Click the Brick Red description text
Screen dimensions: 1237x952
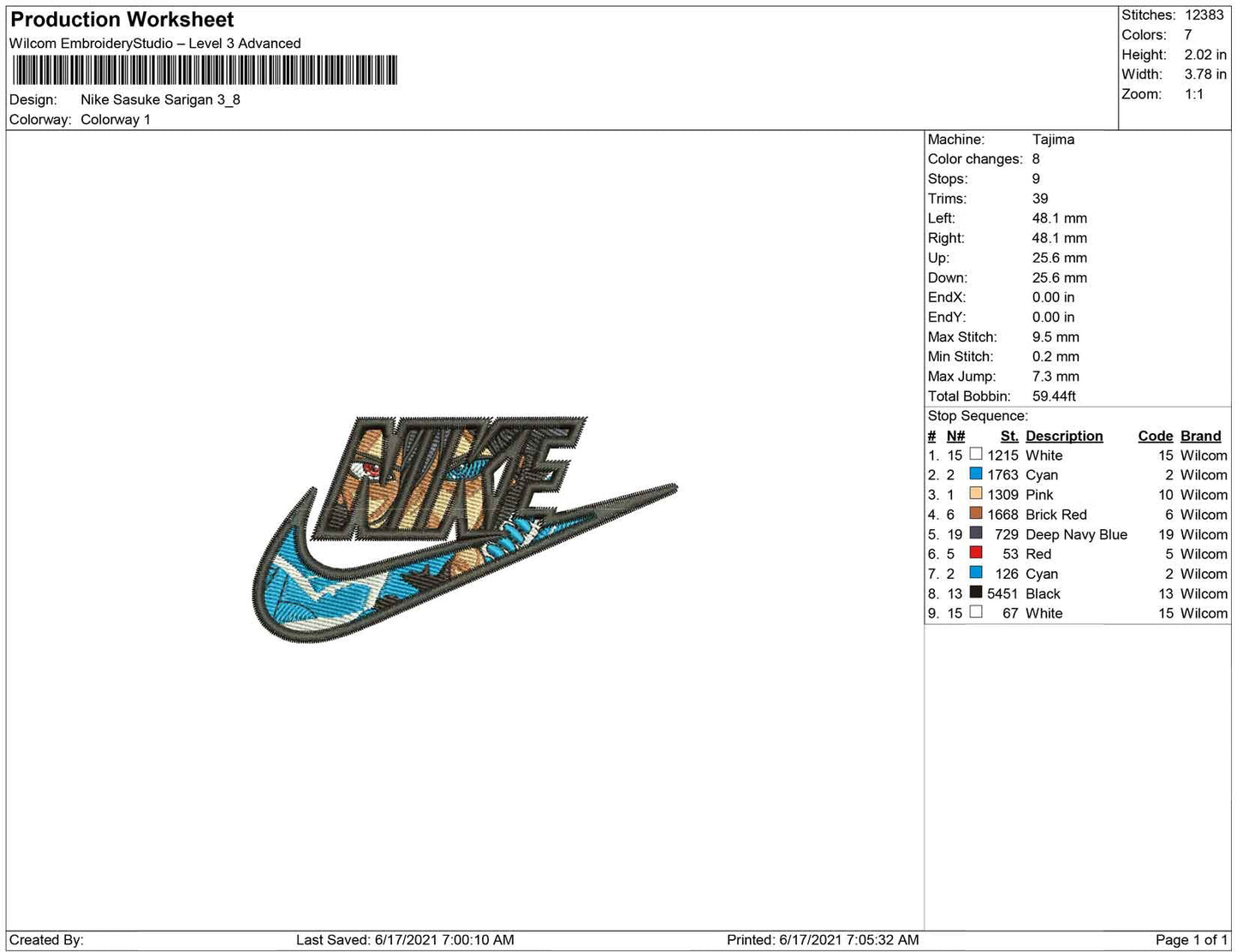[1056, 515]
